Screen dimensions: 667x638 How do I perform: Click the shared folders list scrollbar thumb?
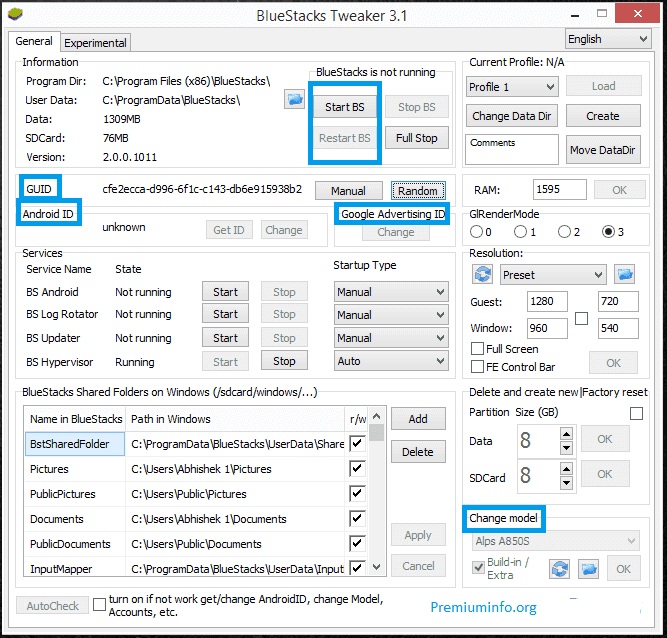point(376,432)
